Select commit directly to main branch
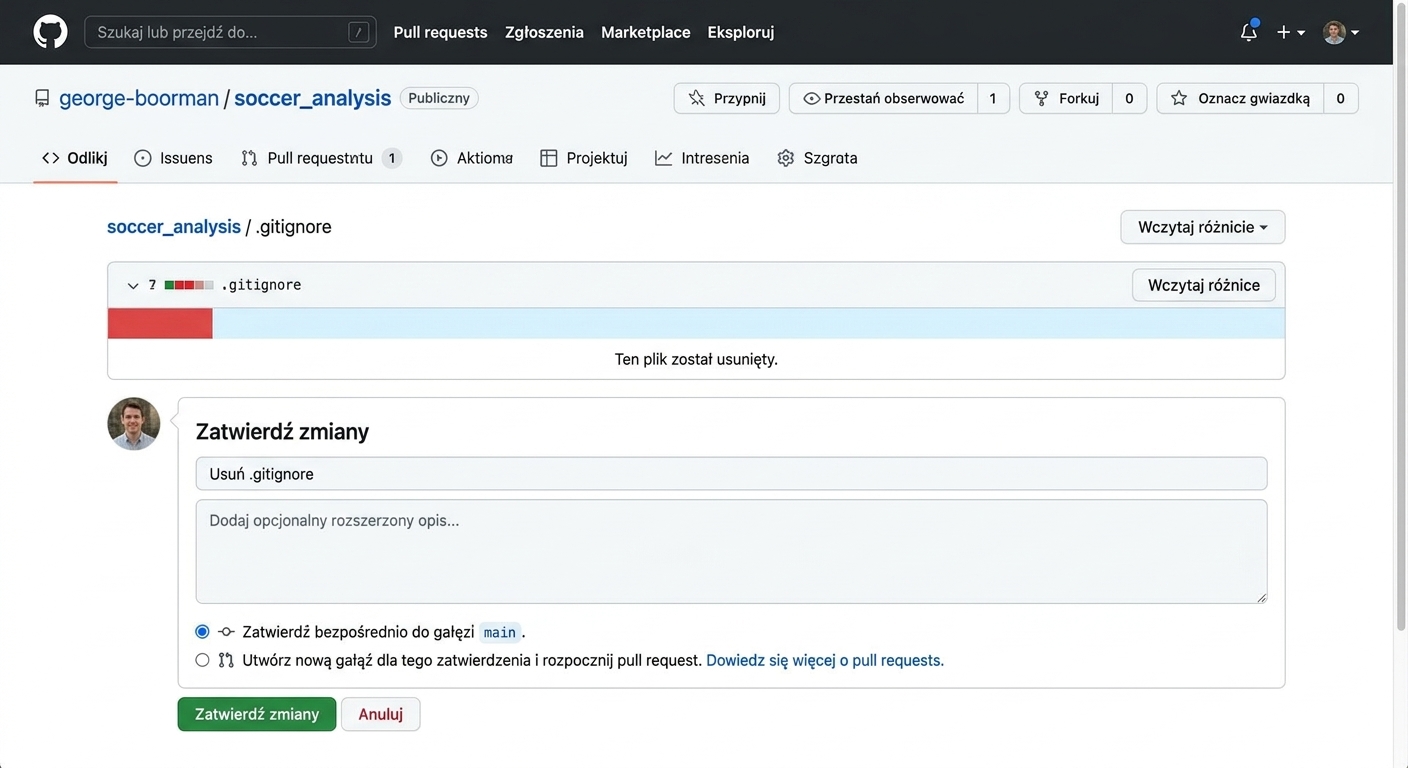 pyautogui.click(x=202, y=632)
